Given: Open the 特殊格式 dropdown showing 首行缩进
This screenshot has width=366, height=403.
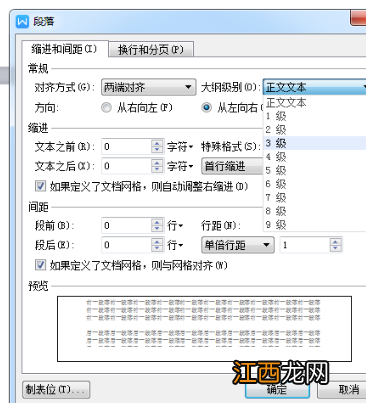Looking at the screenshot, I should click(x=232, y=166).
